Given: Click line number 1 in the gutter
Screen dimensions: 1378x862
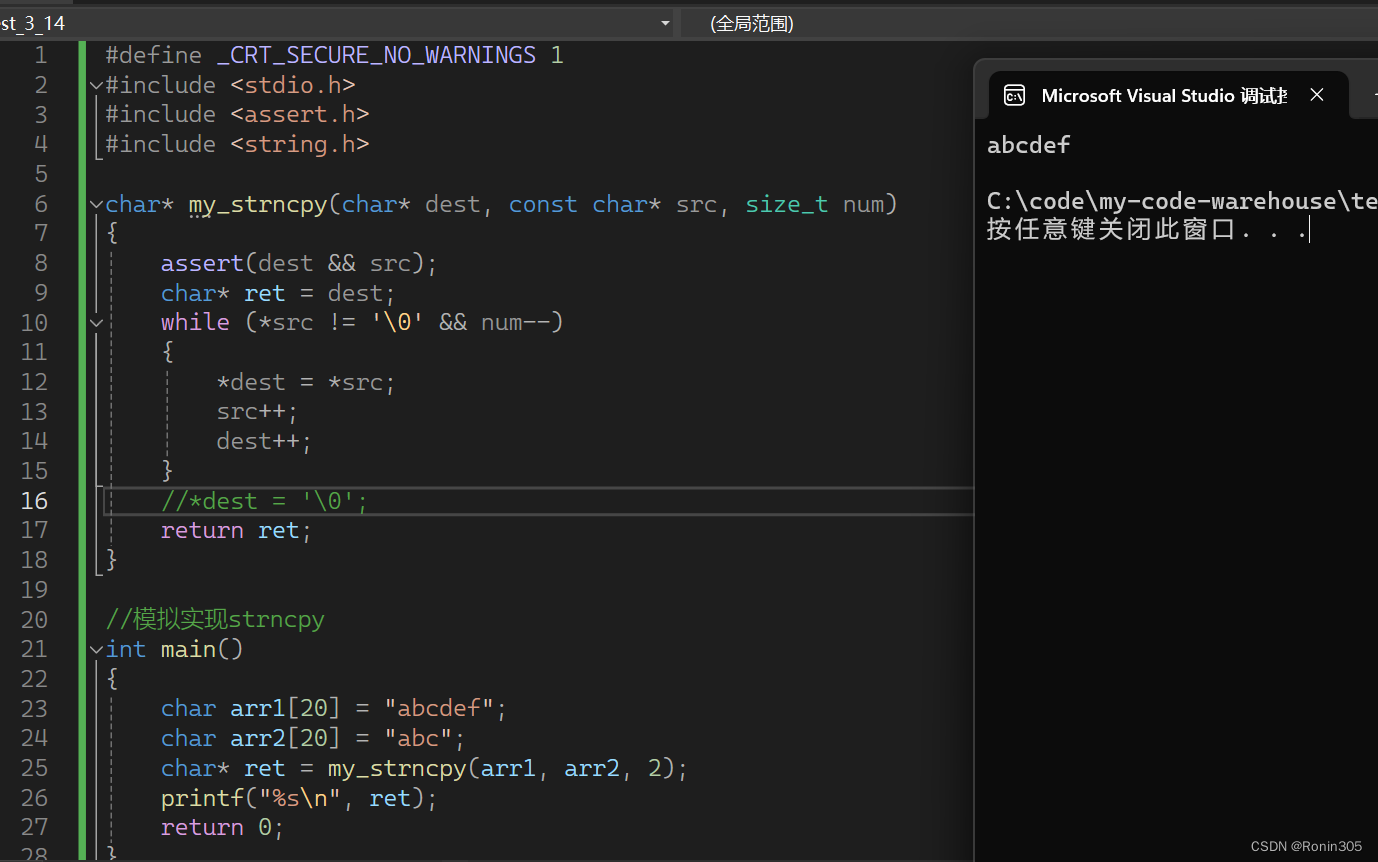Looking at the screenshot, I should [40, 55].
